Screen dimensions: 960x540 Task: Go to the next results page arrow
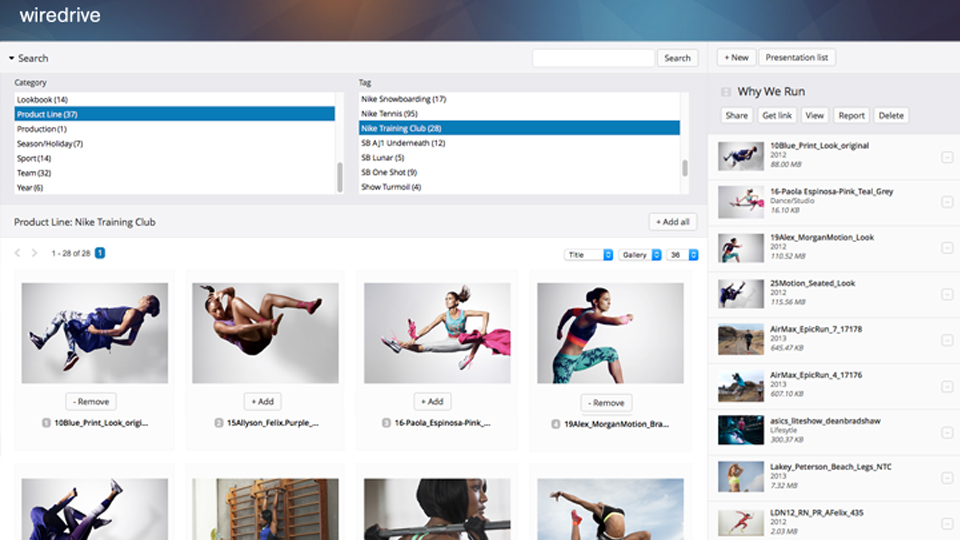(x=34, y=254)
